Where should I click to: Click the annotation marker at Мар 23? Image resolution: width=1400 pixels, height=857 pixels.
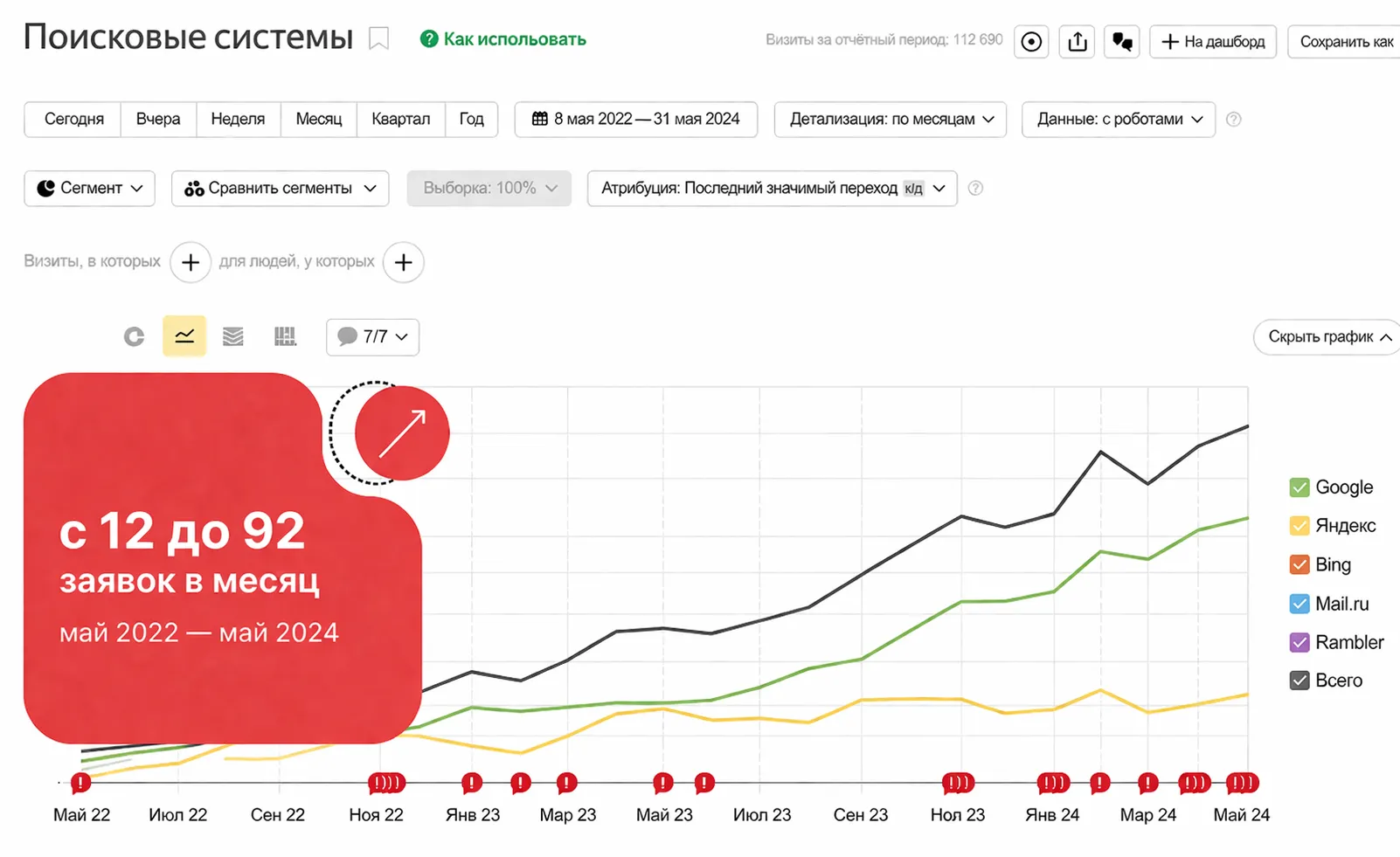(566, 783)
